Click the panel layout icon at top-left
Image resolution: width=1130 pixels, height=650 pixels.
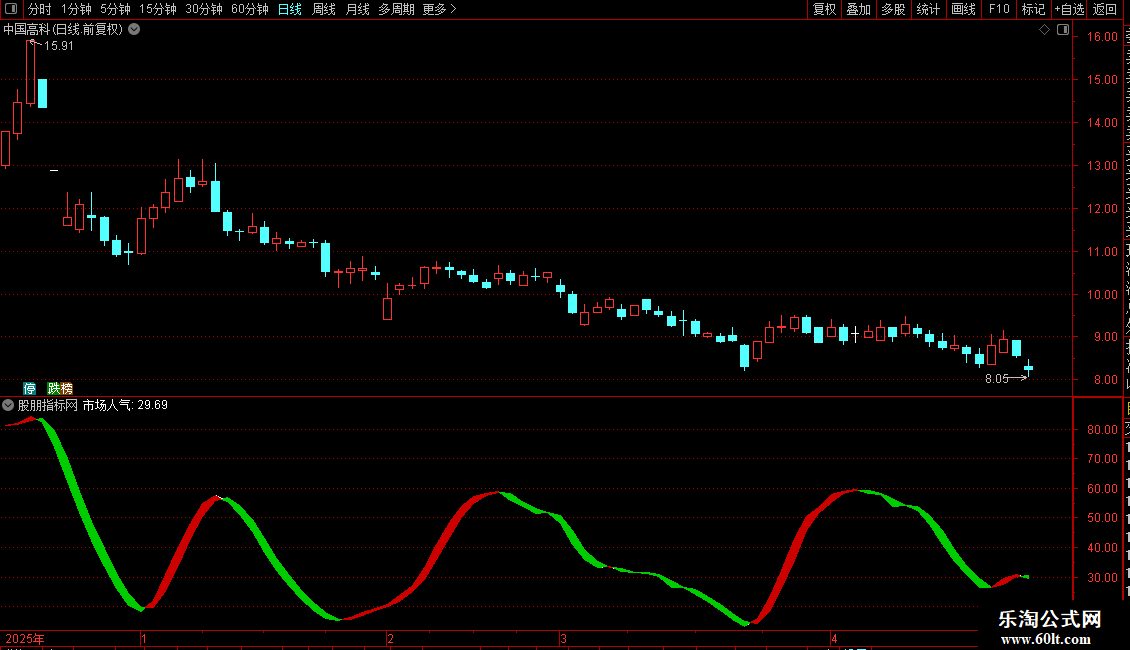coord(11,9)
